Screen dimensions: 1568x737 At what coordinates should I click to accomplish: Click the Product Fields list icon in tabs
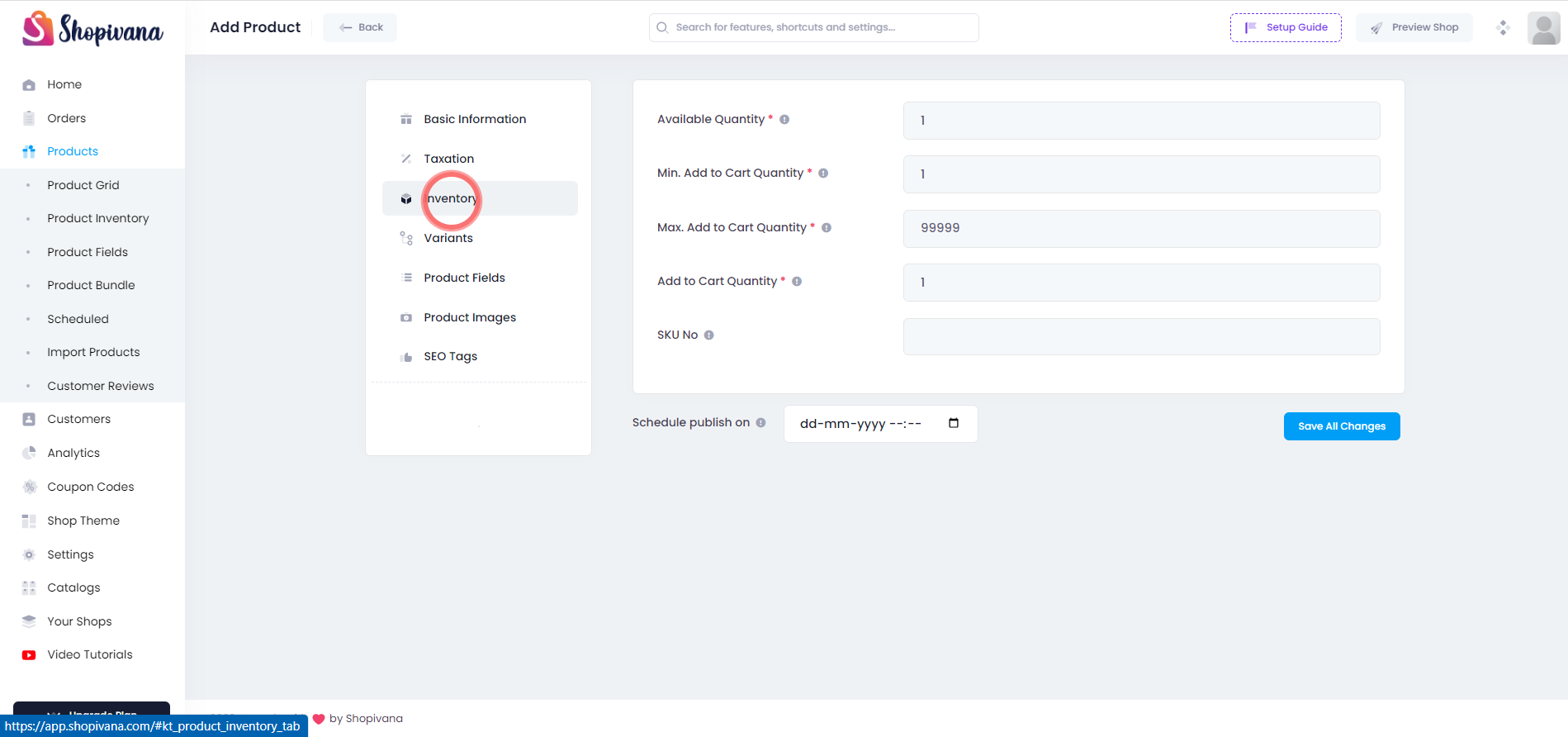406,278
